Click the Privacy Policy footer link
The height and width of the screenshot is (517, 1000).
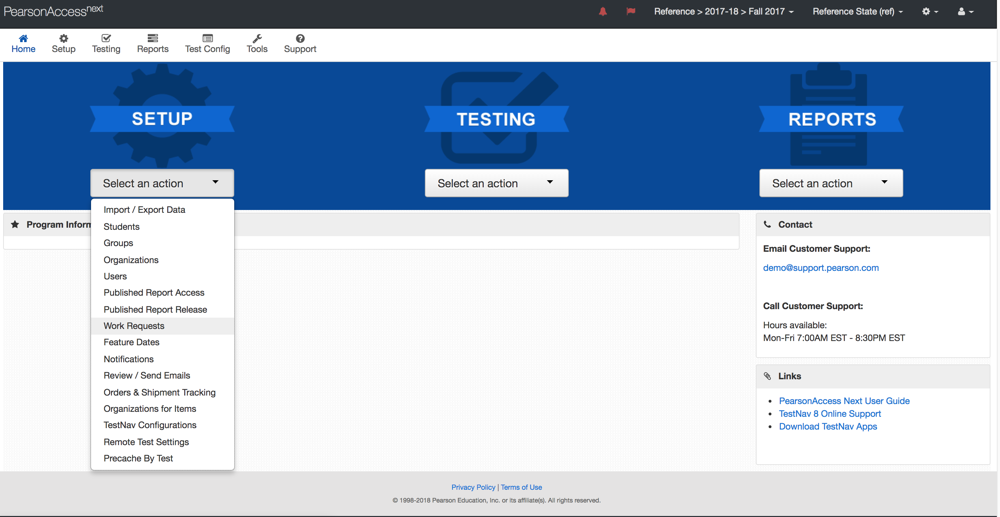pos(473,487)
